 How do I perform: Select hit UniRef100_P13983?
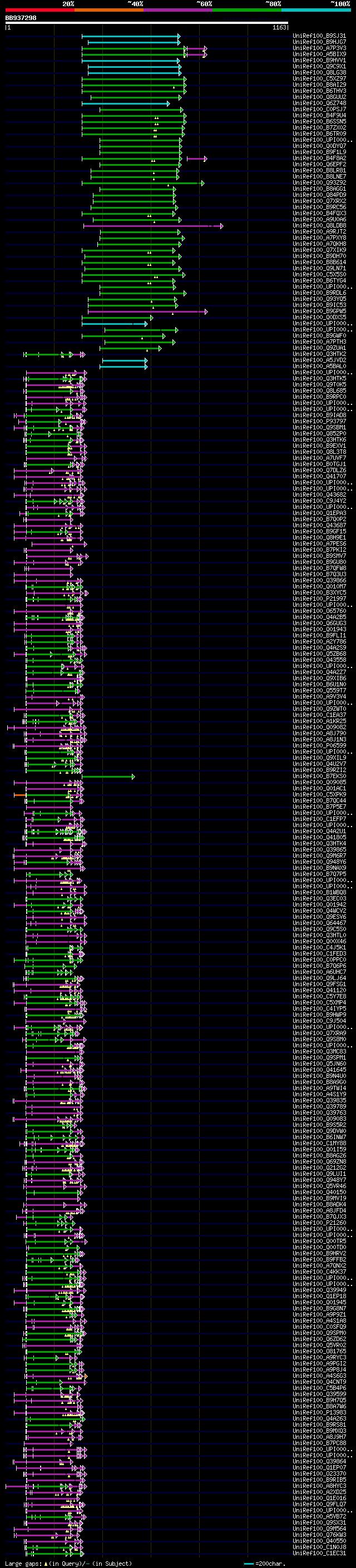(x=319, y=1413)
